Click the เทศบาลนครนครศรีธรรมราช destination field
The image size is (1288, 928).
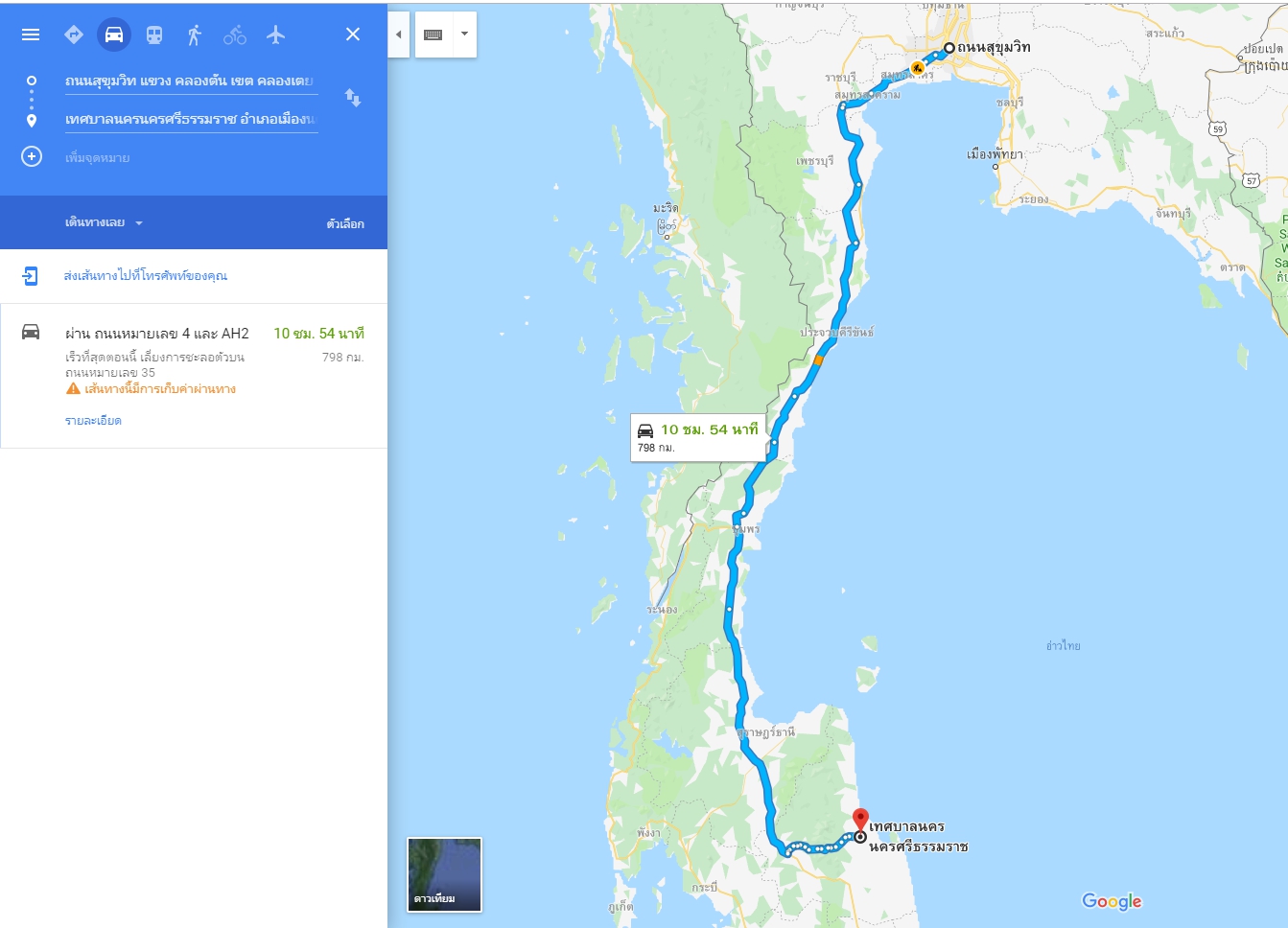191,119
